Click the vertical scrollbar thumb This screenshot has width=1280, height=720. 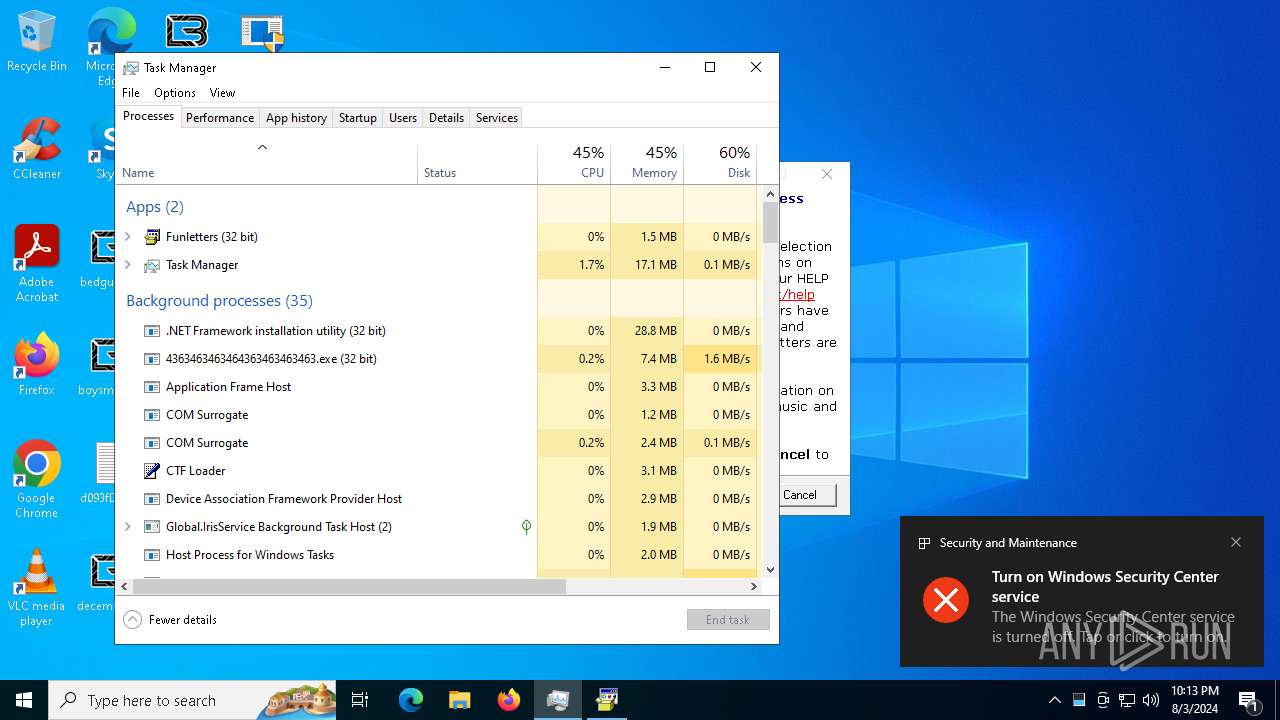point(770,222)
